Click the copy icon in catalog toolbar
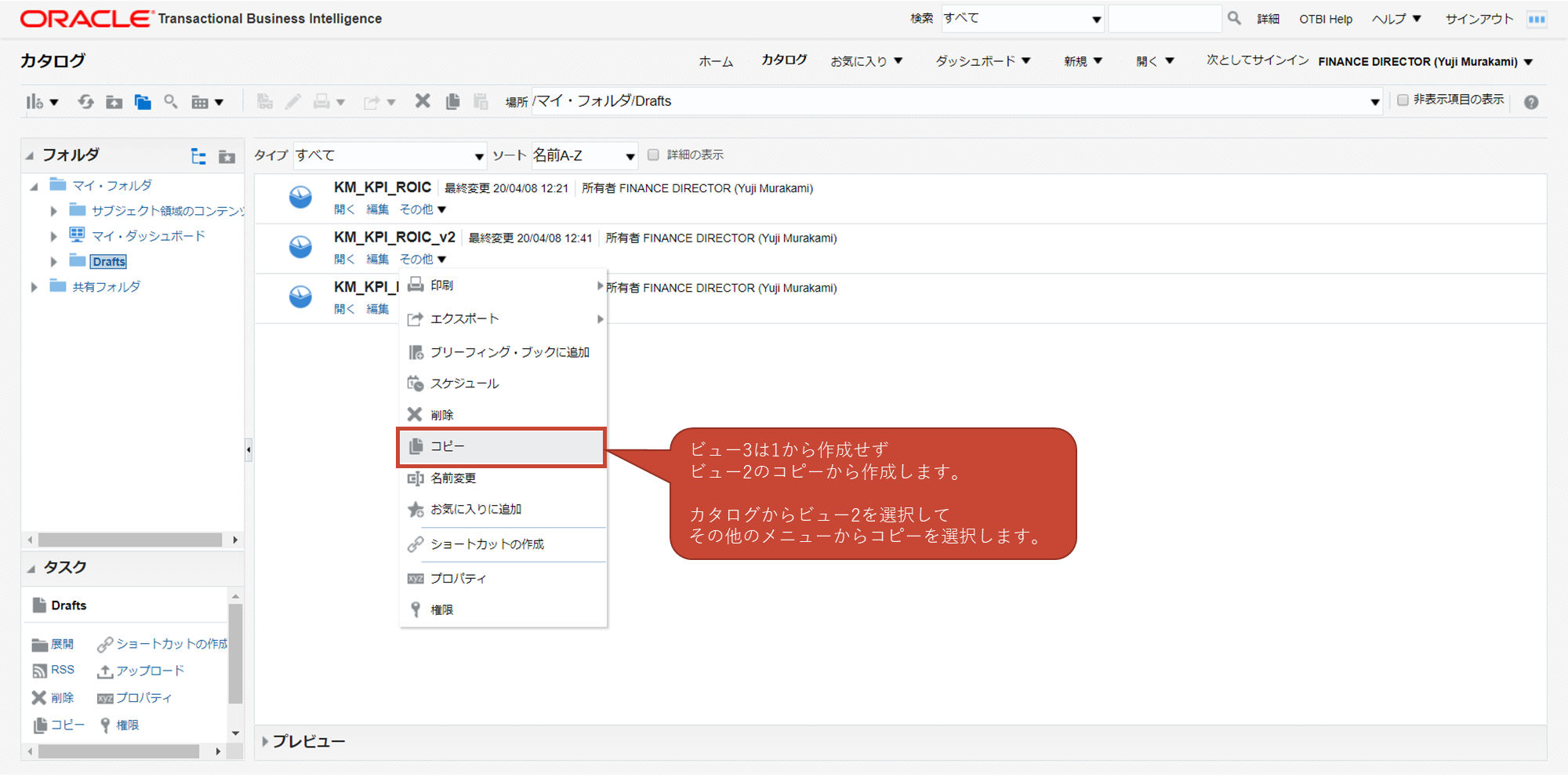This screenshot has width=1568, height=778. coord(452,102)
